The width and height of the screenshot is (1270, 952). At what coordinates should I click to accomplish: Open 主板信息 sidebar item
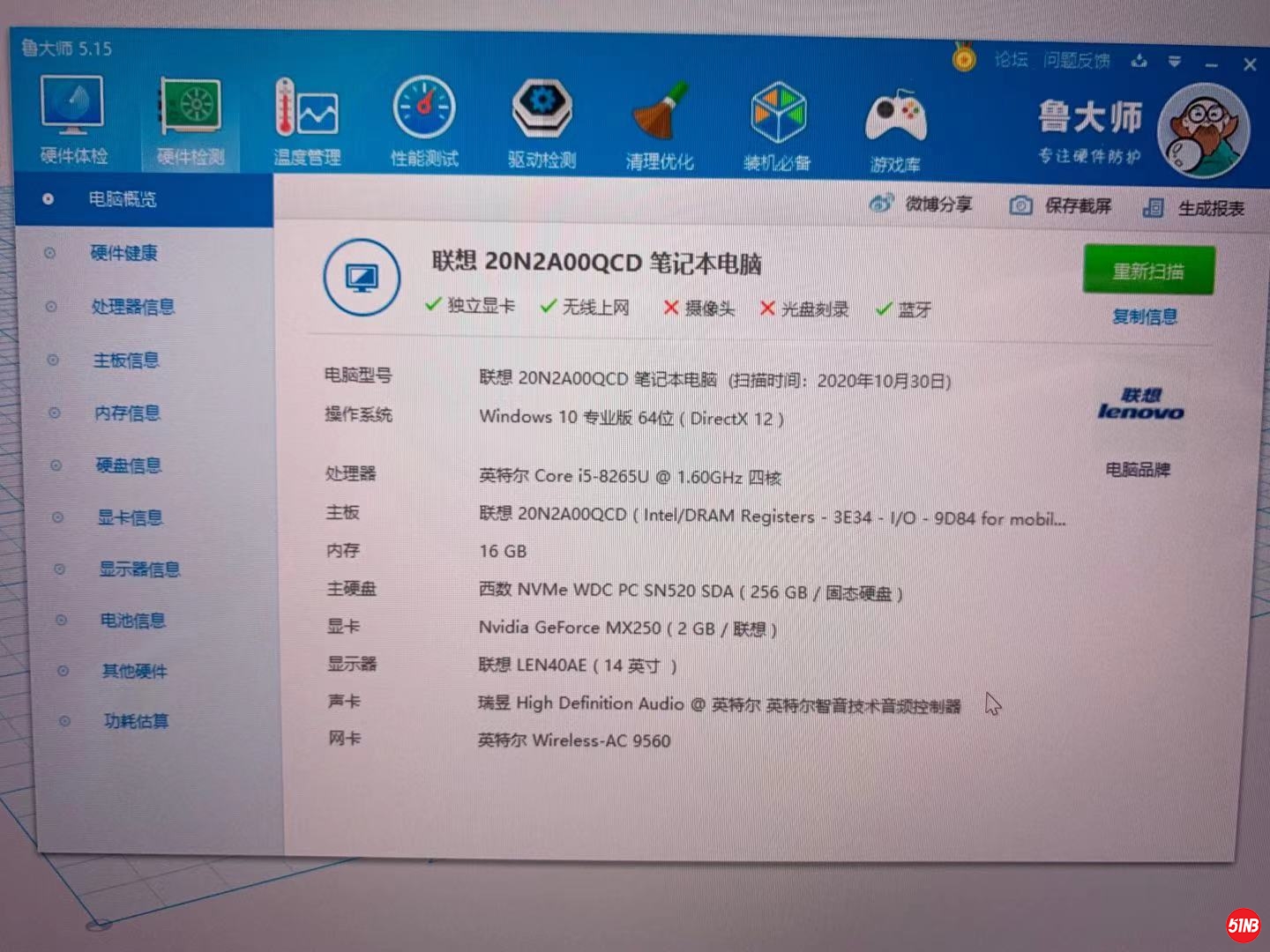(x=126, y=360)
